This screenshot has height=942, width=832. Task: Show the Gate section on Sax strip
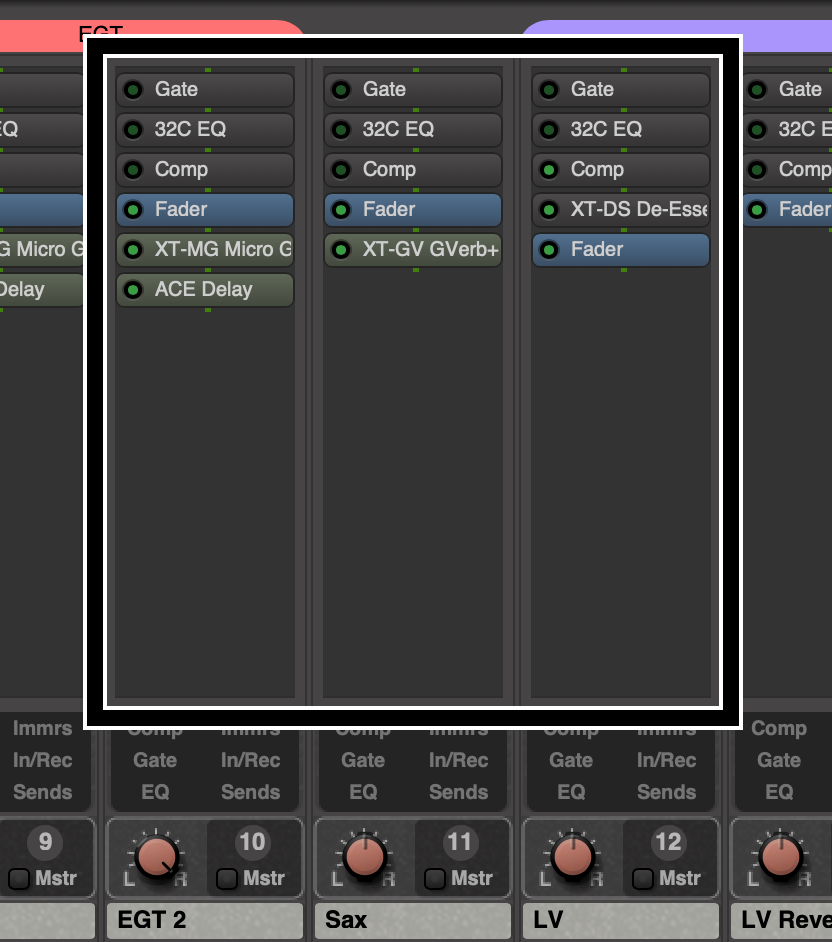[363, 760]
